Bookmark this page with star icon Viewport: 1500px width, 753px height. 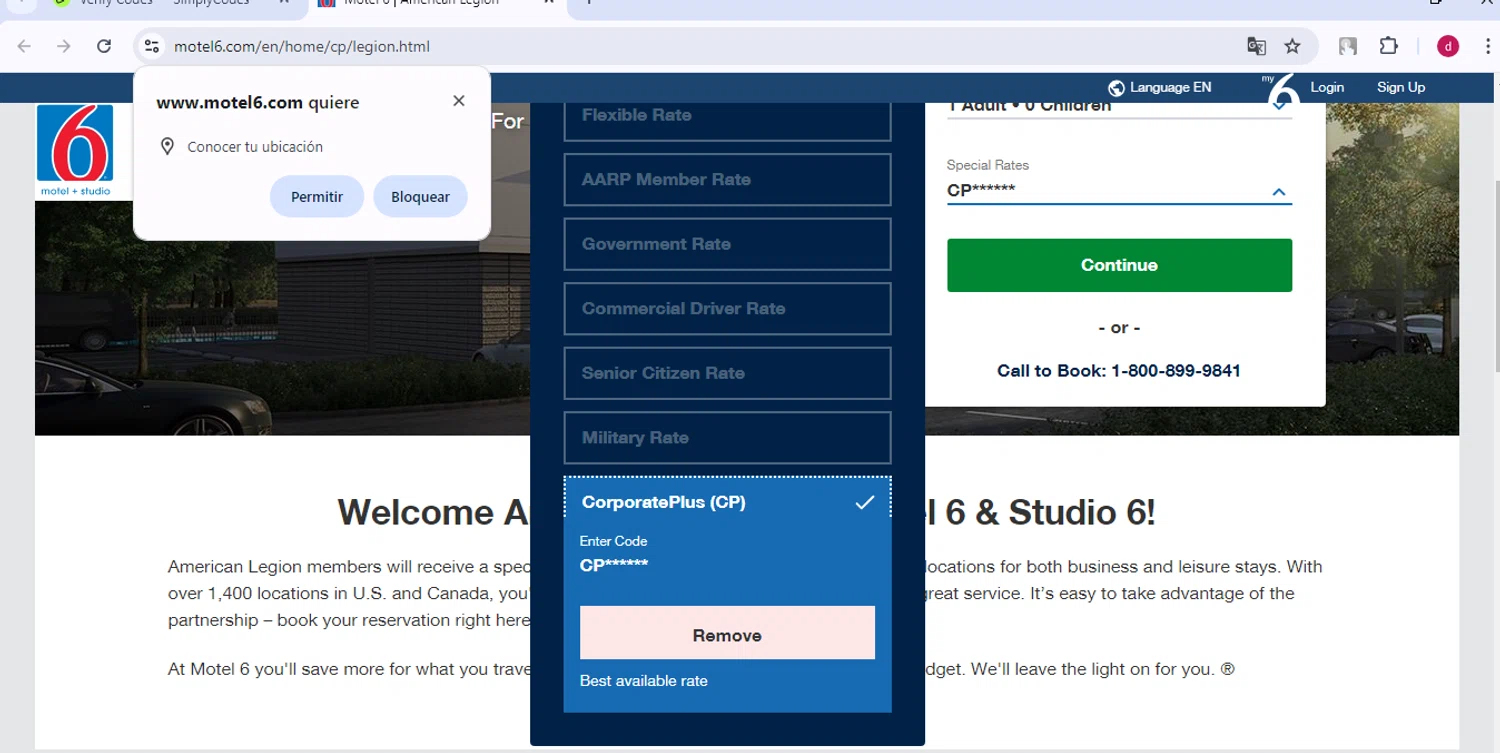(1292, 46)
